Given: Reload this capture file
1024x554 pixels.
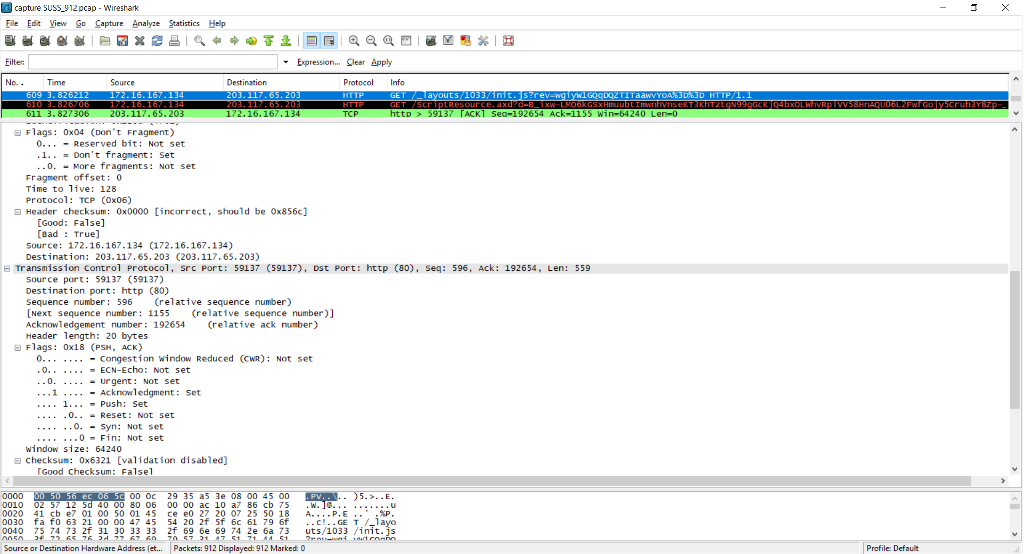Looking at the screenshot, I should point(157,41).
